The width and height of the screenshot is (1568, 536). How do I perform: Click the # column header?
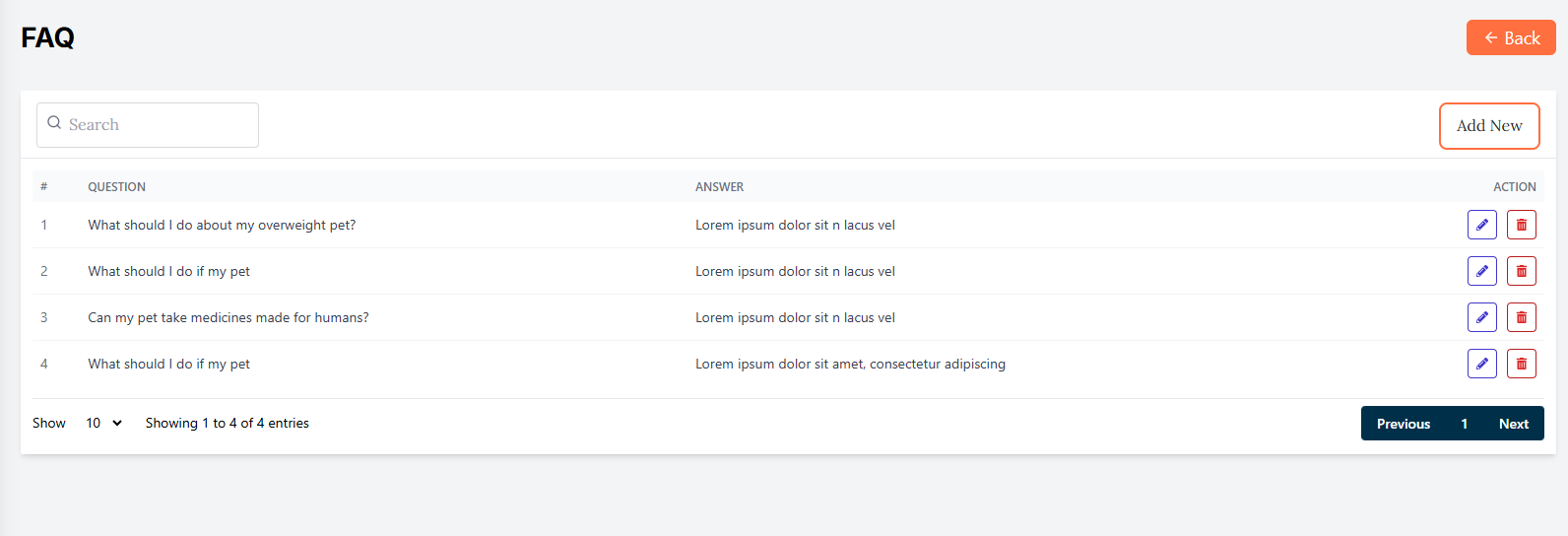(x=43, y=187)
